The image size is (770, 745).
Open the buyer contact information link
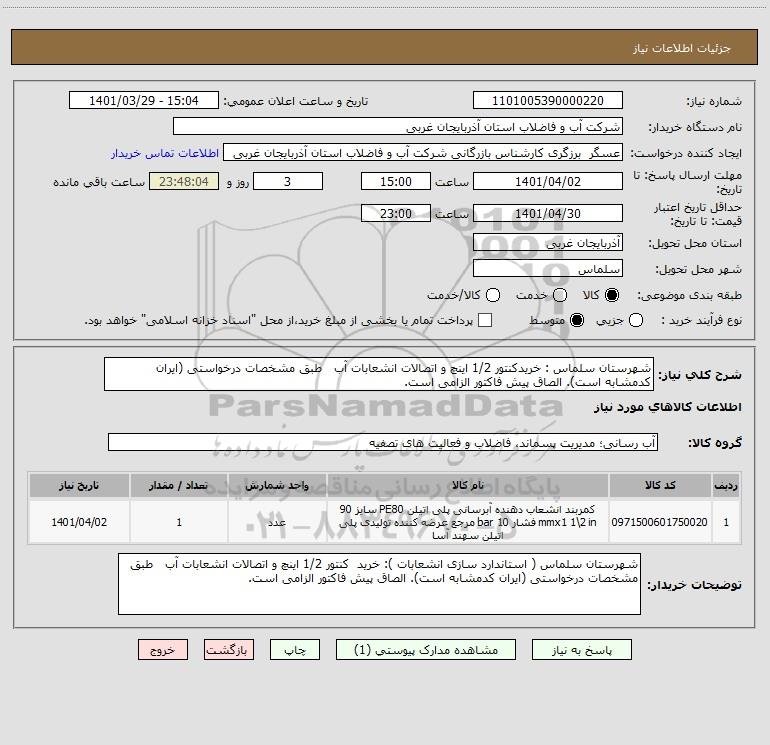tap(165, 153)
